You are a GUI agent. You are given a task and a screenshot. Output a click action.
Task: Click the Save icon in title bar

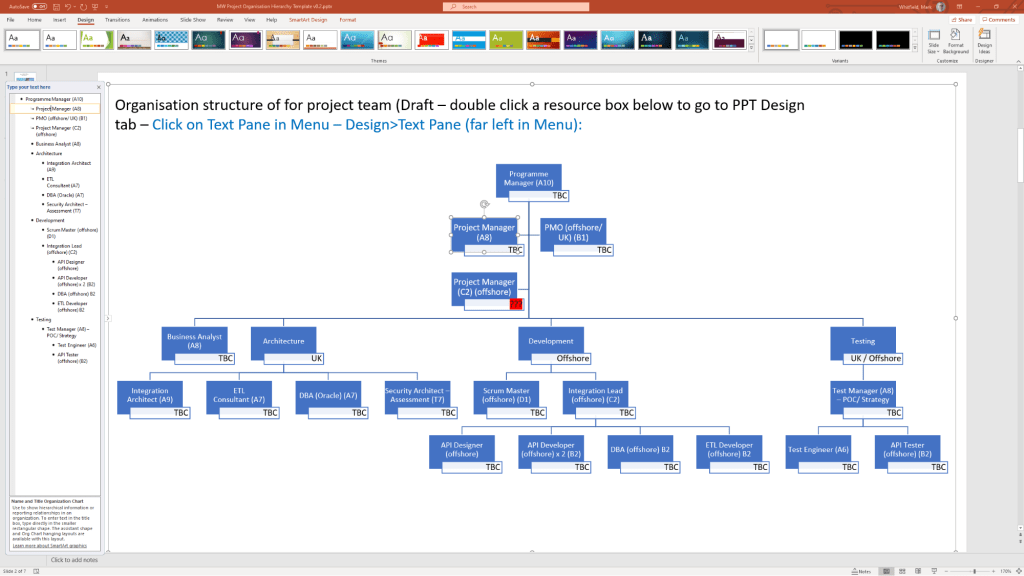pyautogui.click(x=56, y=6)
